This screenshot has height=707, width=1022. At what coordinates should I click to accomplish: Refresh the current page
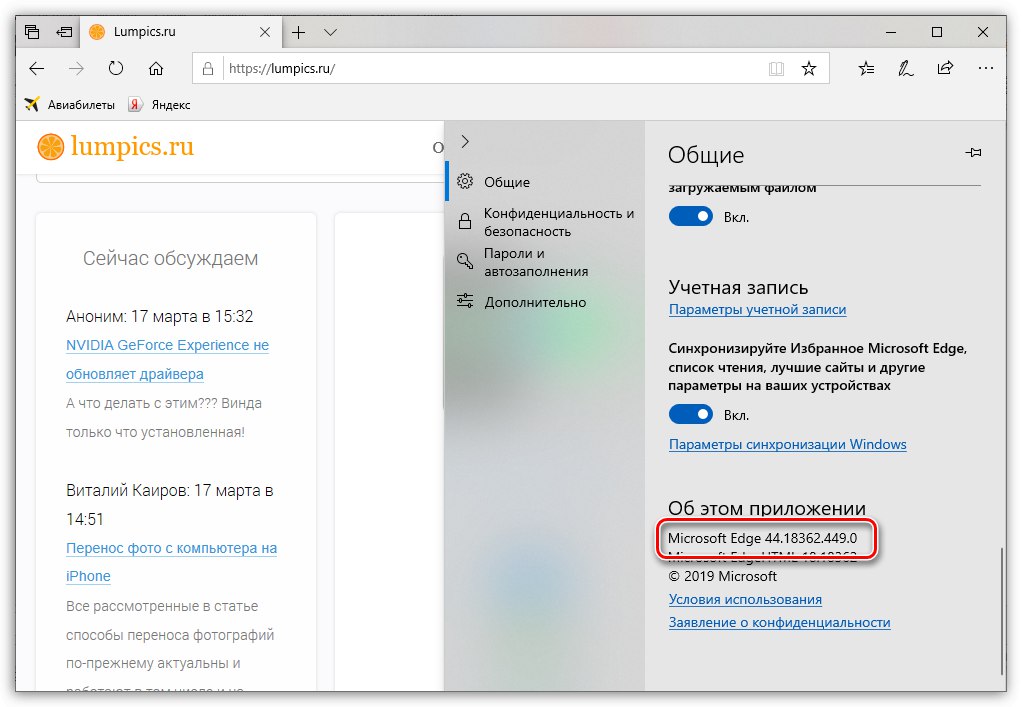[115, 68]
